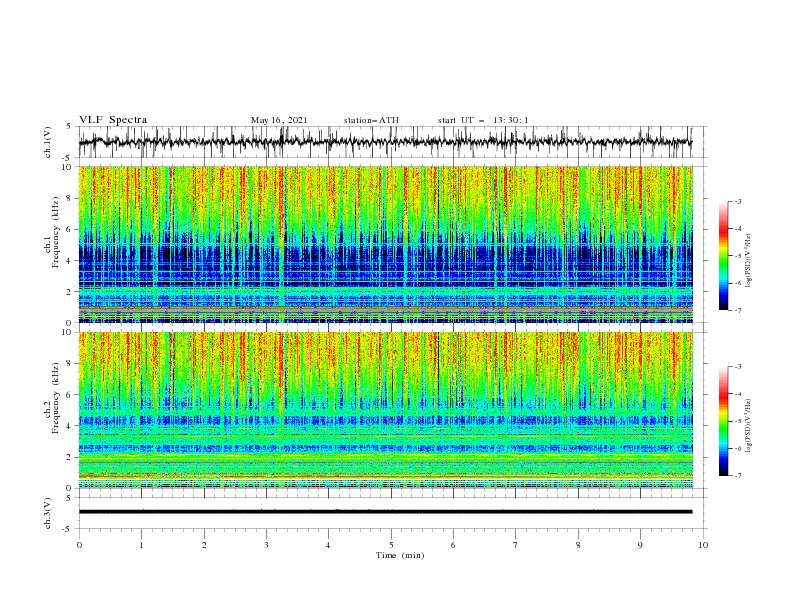Viewport: 792px width, 612px height.
Task: Click the "5" tick on the Time axis
Action: pos(391,545)
